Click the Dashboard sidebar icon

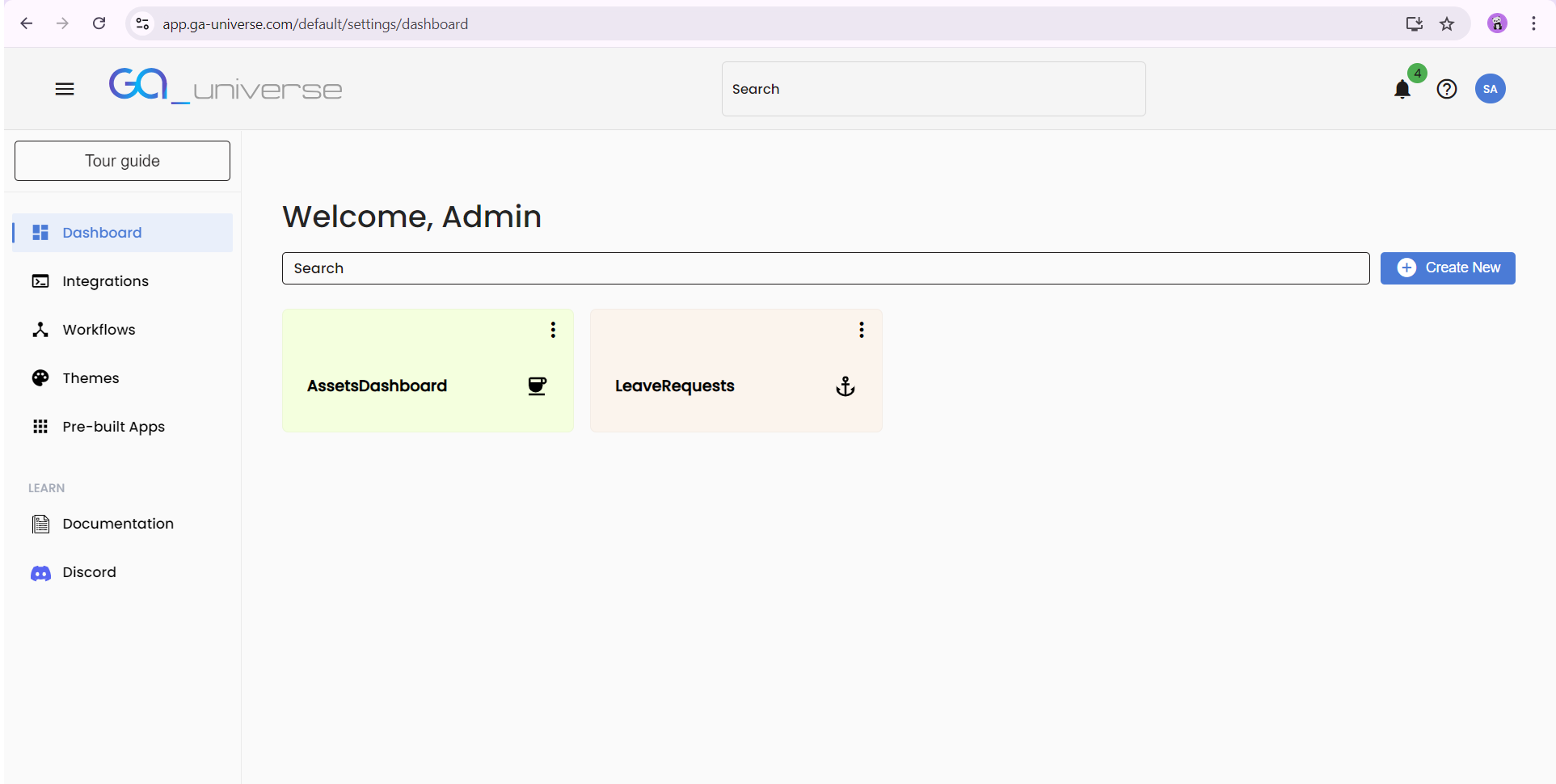40,233
